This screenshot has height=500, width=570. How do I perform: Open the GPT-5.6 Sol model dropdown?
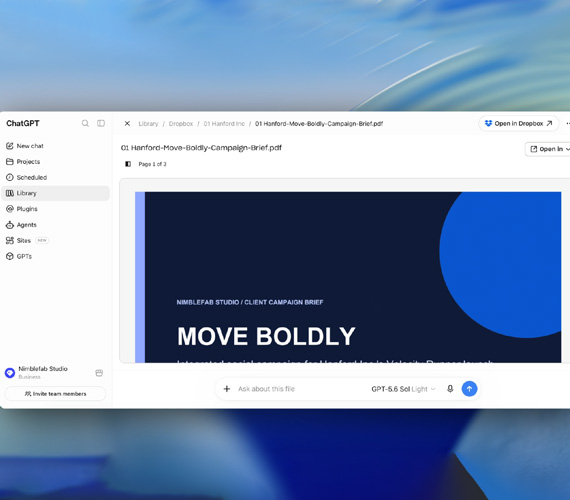(x=403, y=389)
